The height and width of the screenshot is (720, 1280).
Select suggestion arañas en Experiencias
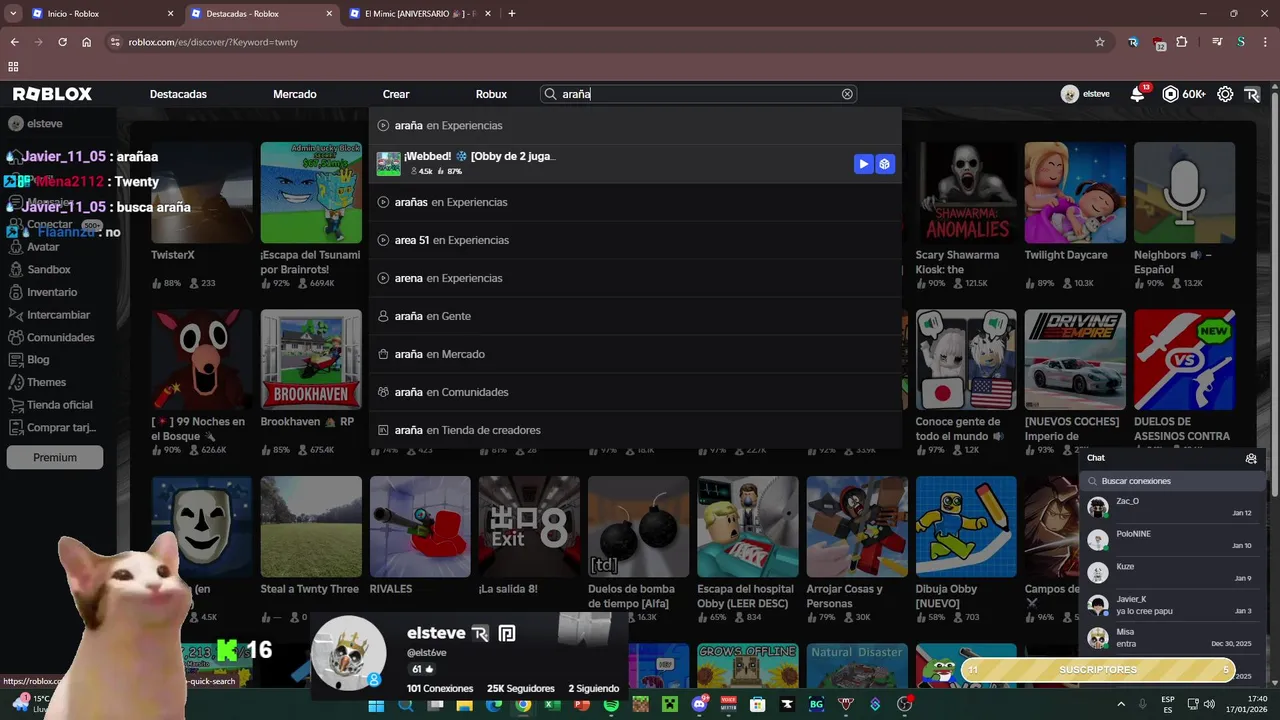(635, 202)
